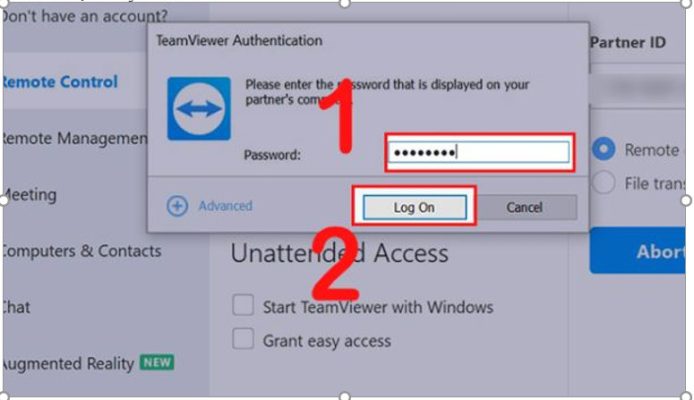
Task: Click the TeamViewer logo icon in dialog
Action: pyautogui.click(x=199, y=108)
